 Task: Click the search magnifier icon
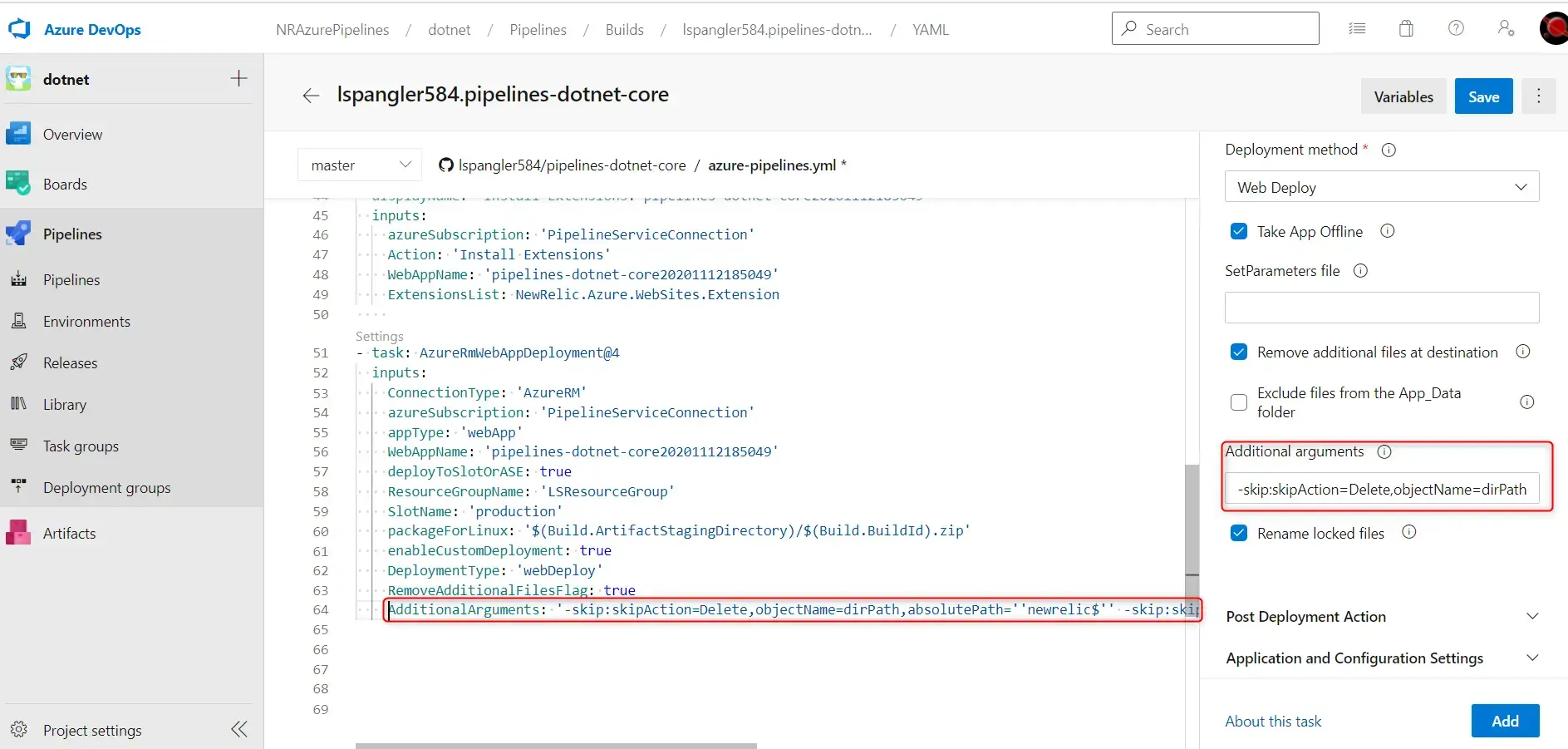coord(1128,28)
